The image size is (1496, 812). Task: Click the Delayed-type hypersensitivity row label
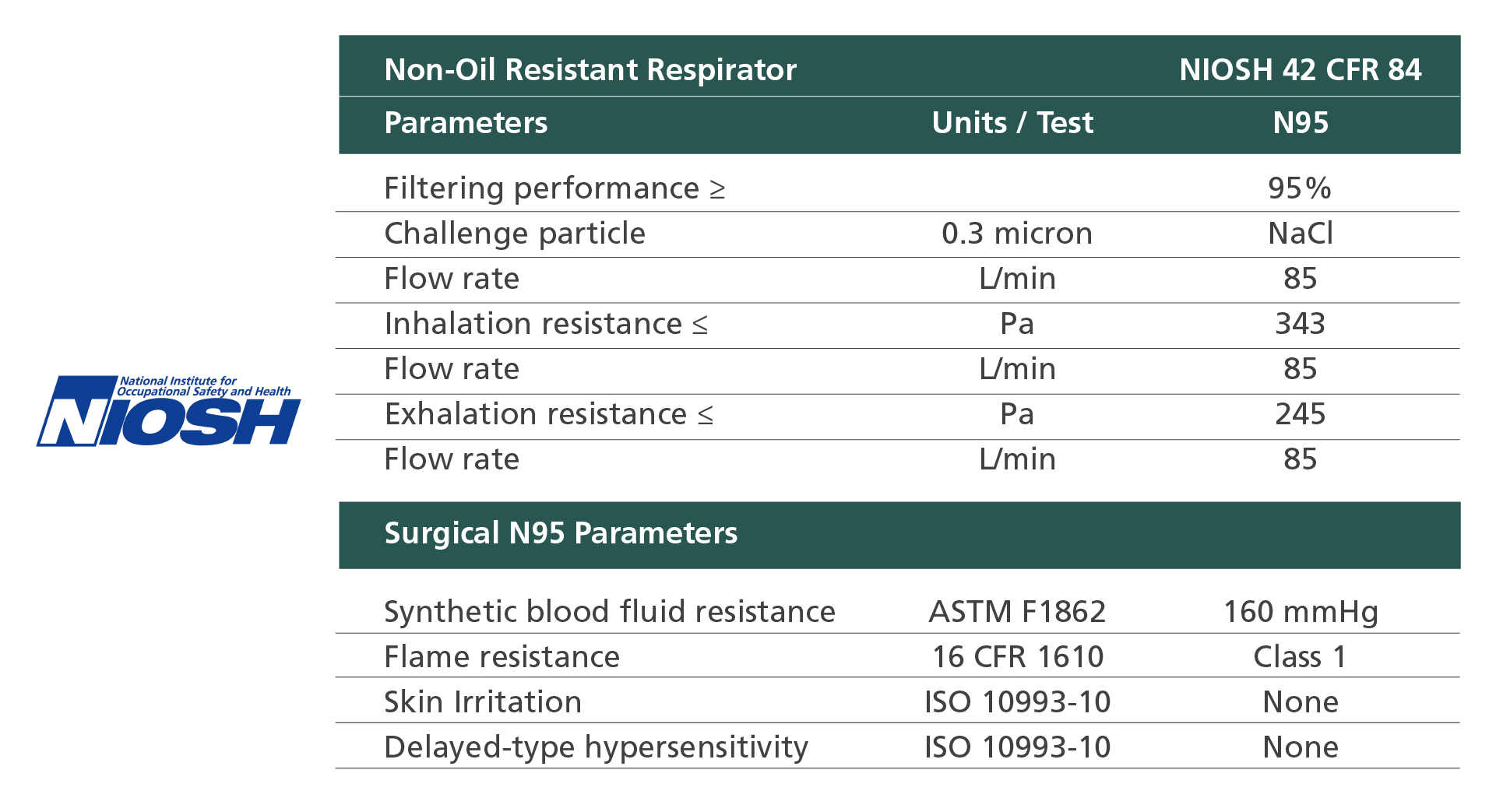[596, 748]
